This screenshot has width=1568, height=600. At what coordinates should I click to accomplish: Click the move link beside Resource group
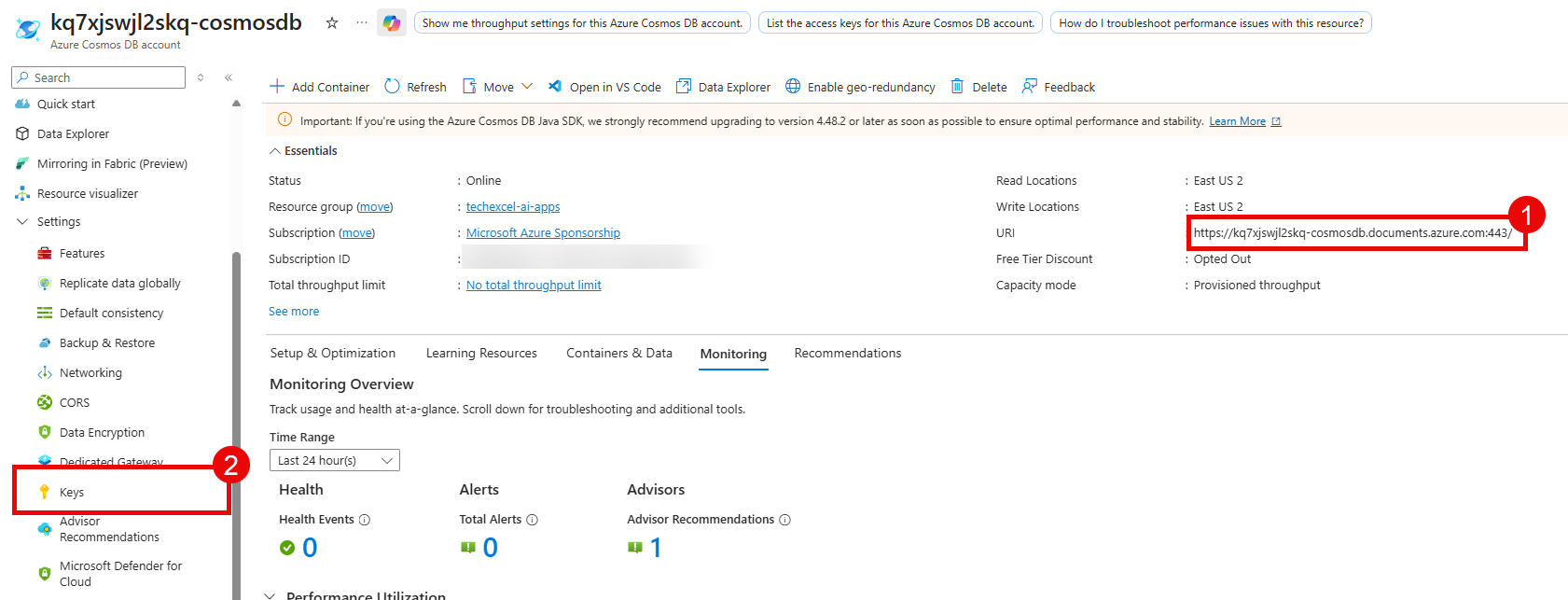coord(375,206)
